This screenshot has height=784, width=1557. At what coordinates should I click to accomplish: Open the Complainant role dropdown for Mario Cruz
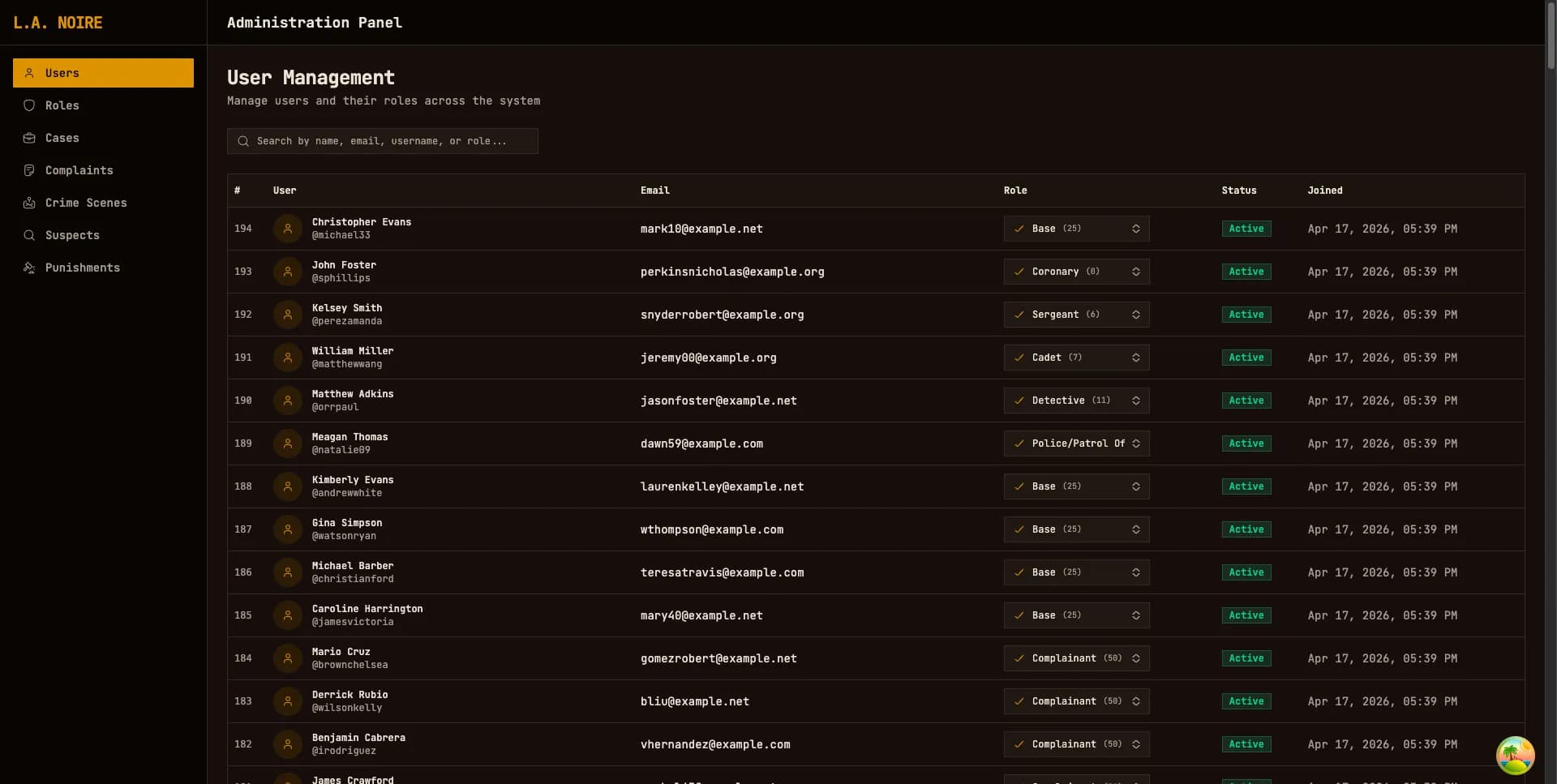pos(1076,658)
